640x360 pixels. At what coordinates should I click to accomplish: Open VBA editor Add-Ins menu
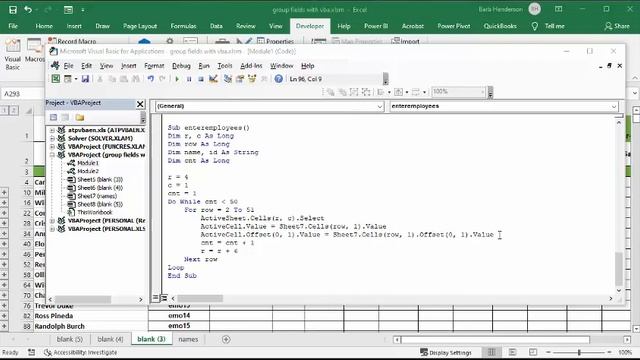[x=251, y=66]
